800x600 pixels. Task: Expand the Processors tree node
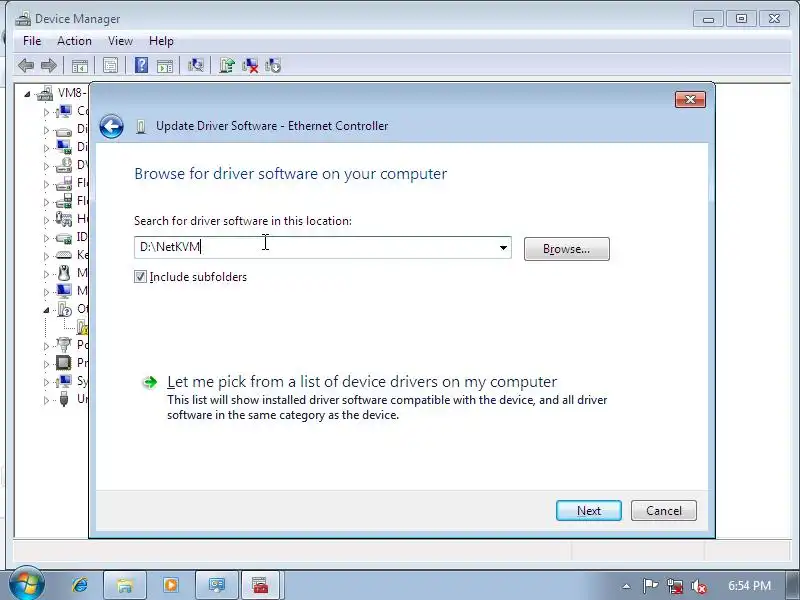pyautogui.click(x=46, y=364)
